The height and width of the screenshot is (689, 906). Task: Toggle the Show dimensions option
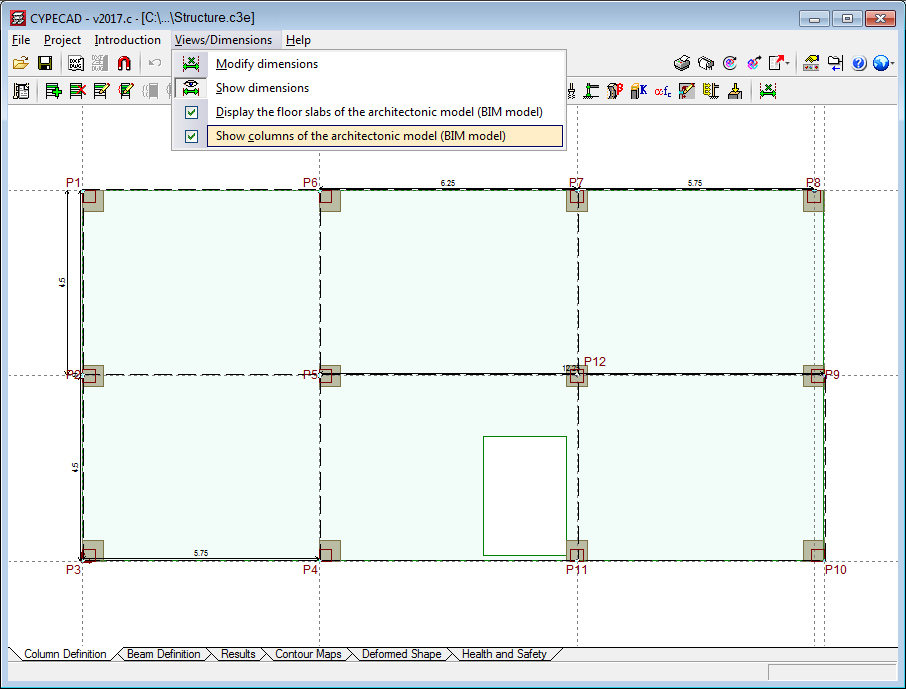coord(263,88)
